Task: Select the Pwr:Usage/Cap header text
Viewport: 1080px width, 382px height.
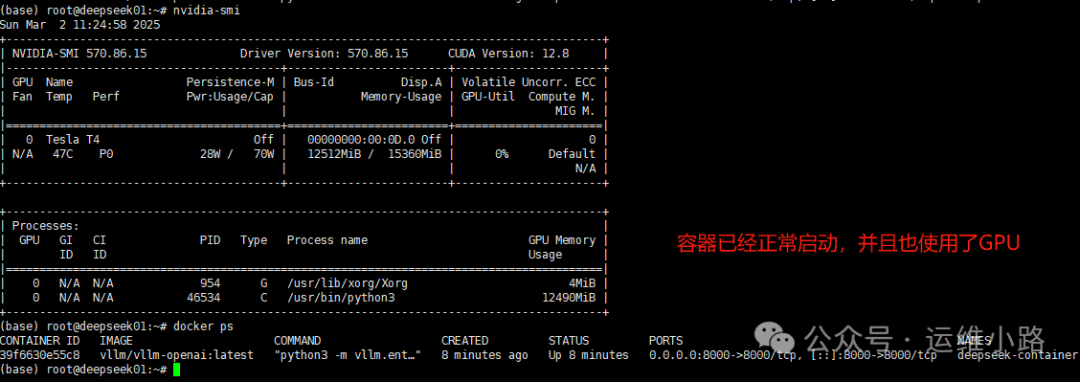Action: click(230, 97)
